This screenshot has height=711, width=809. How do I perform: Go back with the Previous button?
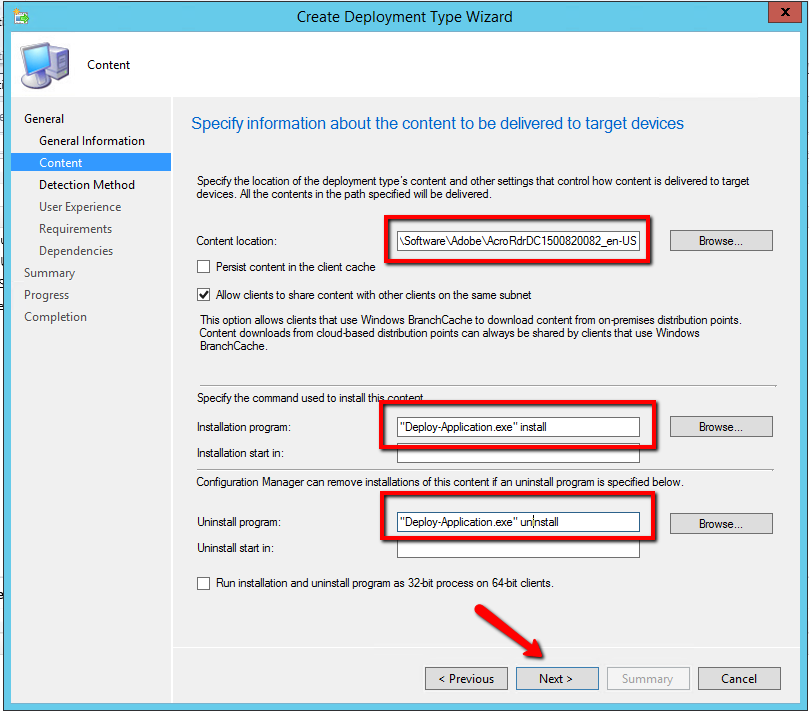pyautogui.click(x=466, y=679)
